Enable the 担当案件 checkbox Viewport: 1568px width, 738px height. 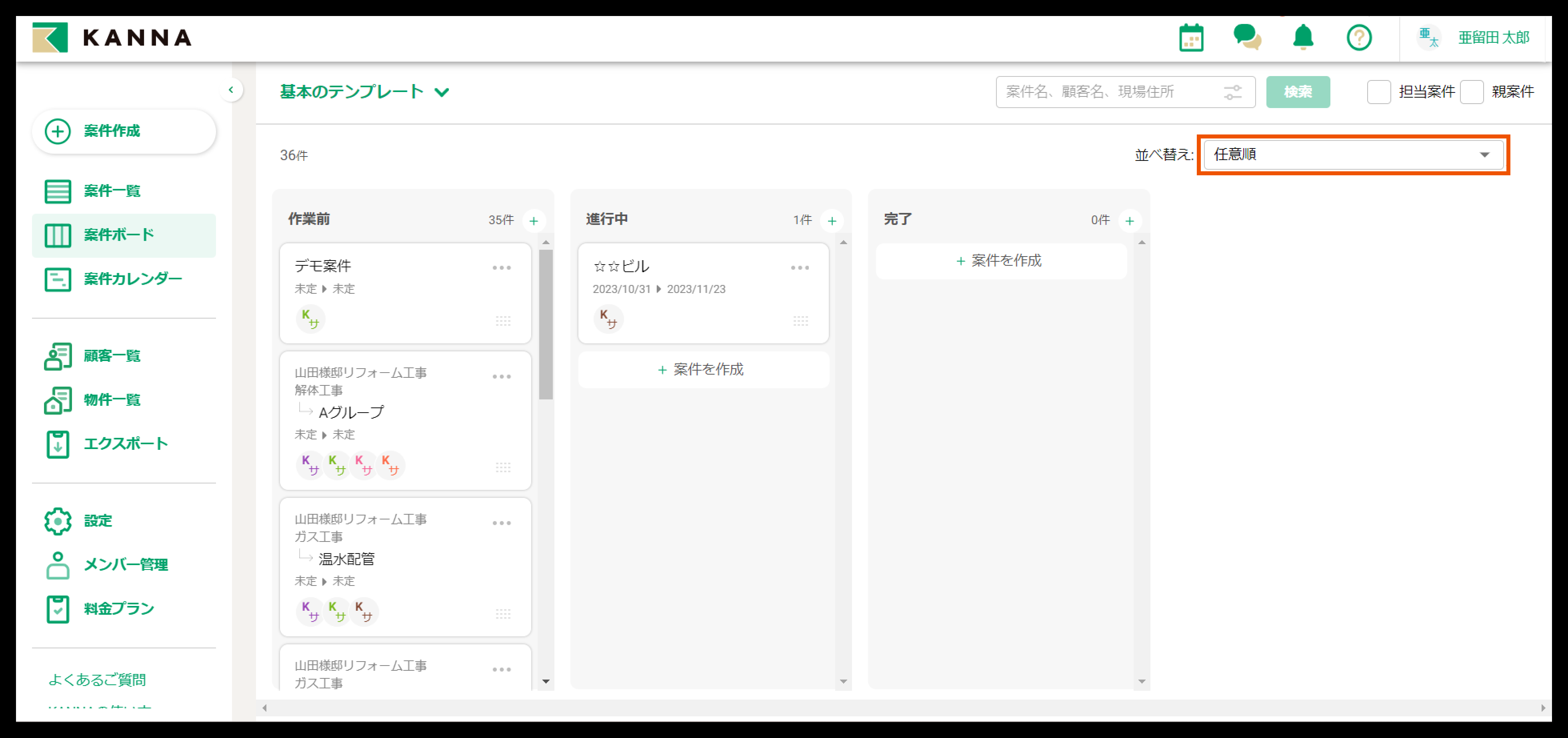coord(1379,92)
